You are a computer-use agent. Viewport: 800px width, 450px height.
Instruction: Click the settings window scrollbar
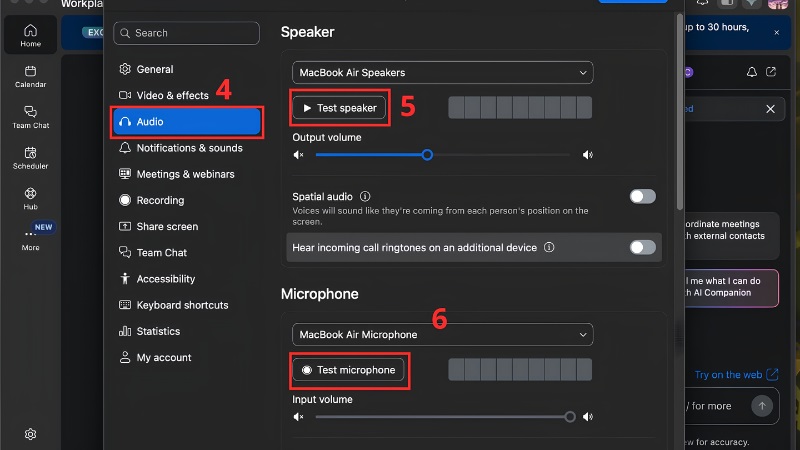click(680, 112)
